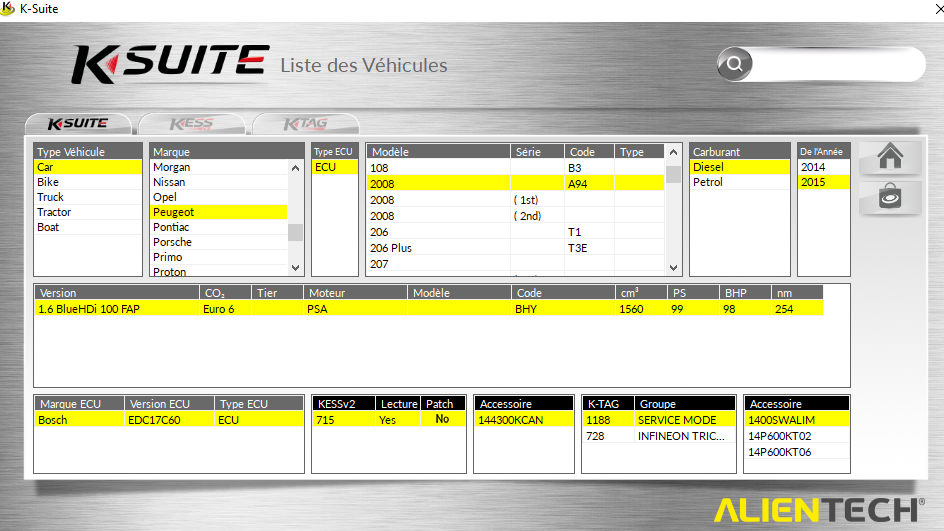
Task: Select K-TAG 728 INFINEON TRIC... row
Action: click(659, 436)
